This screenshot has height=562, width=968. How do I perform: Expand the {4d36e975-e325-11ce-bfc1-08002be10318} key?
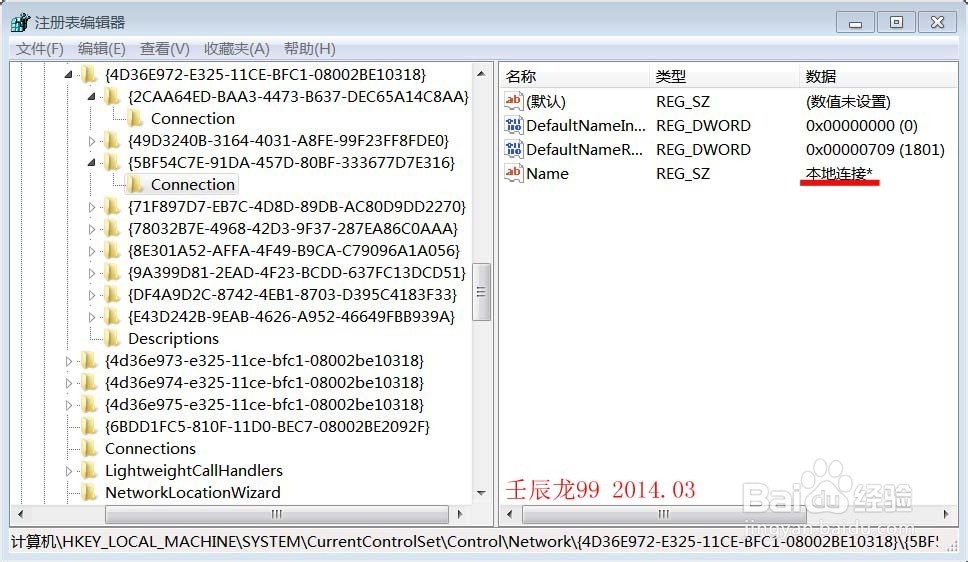coord(69,405)
